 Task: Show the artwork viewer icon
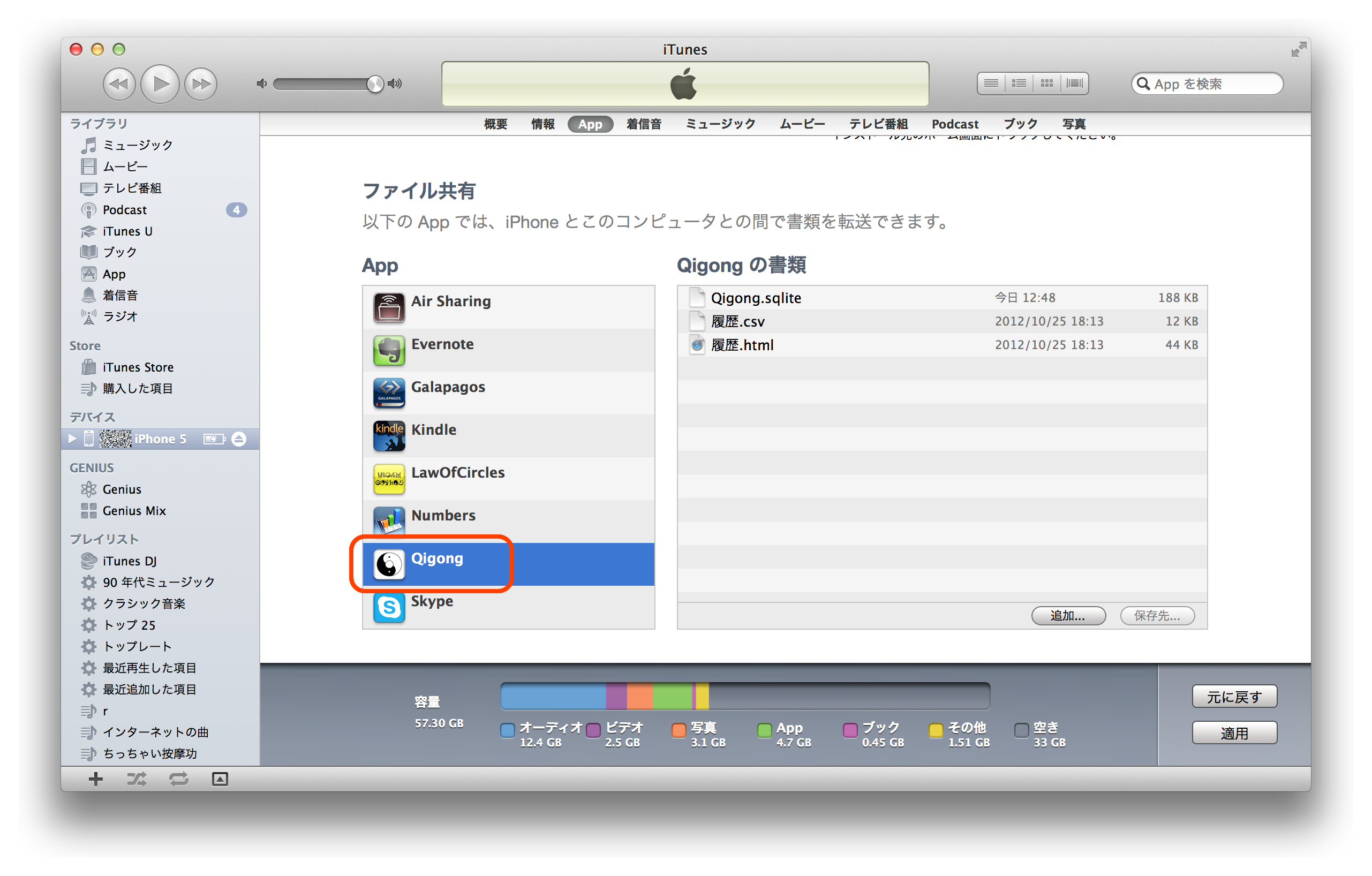tap(220, 779)
